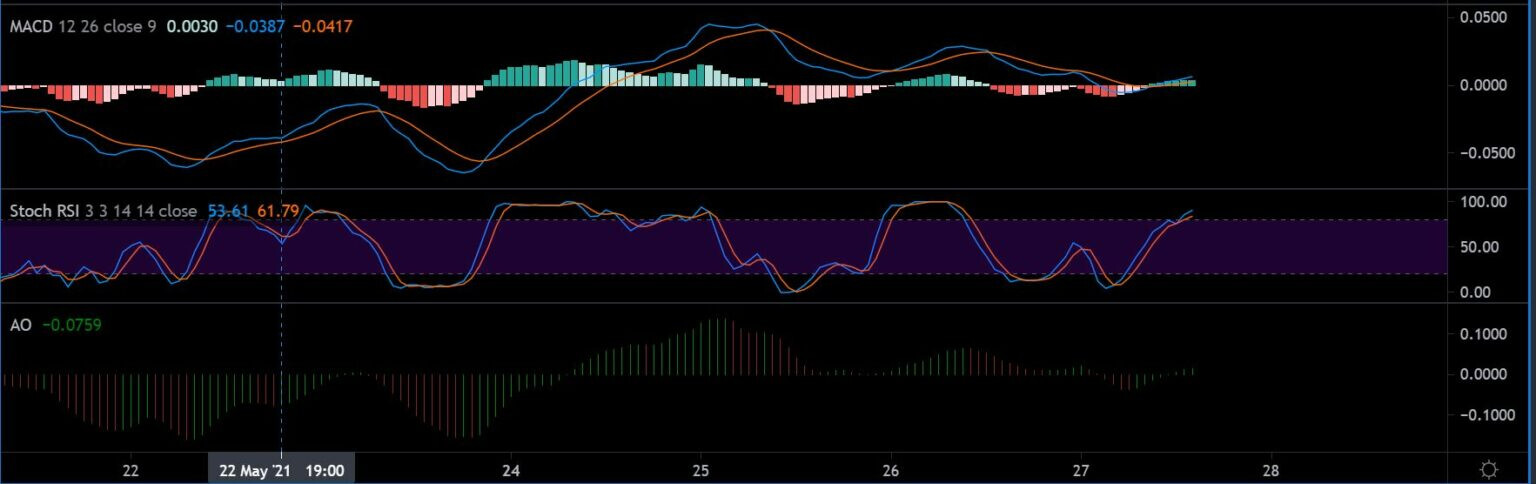The width and height of the screenshot is (1536, 484).
Task: Click date 24 on the time axis
Action: tap(511, 469)
